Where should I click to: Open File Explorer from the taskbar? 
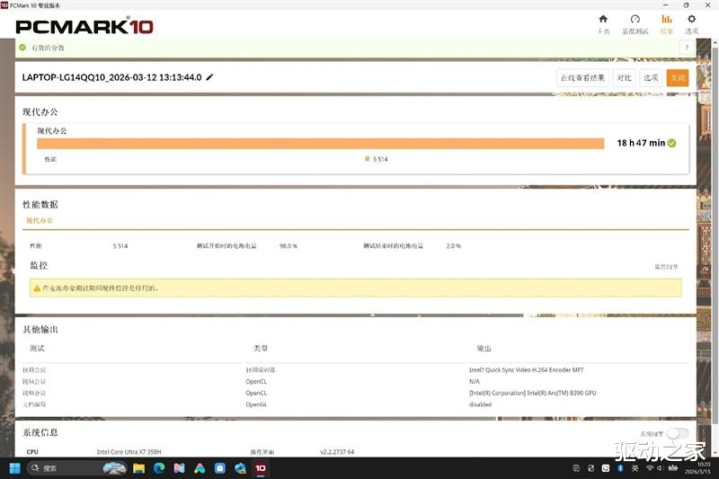[x=138, y=468]
